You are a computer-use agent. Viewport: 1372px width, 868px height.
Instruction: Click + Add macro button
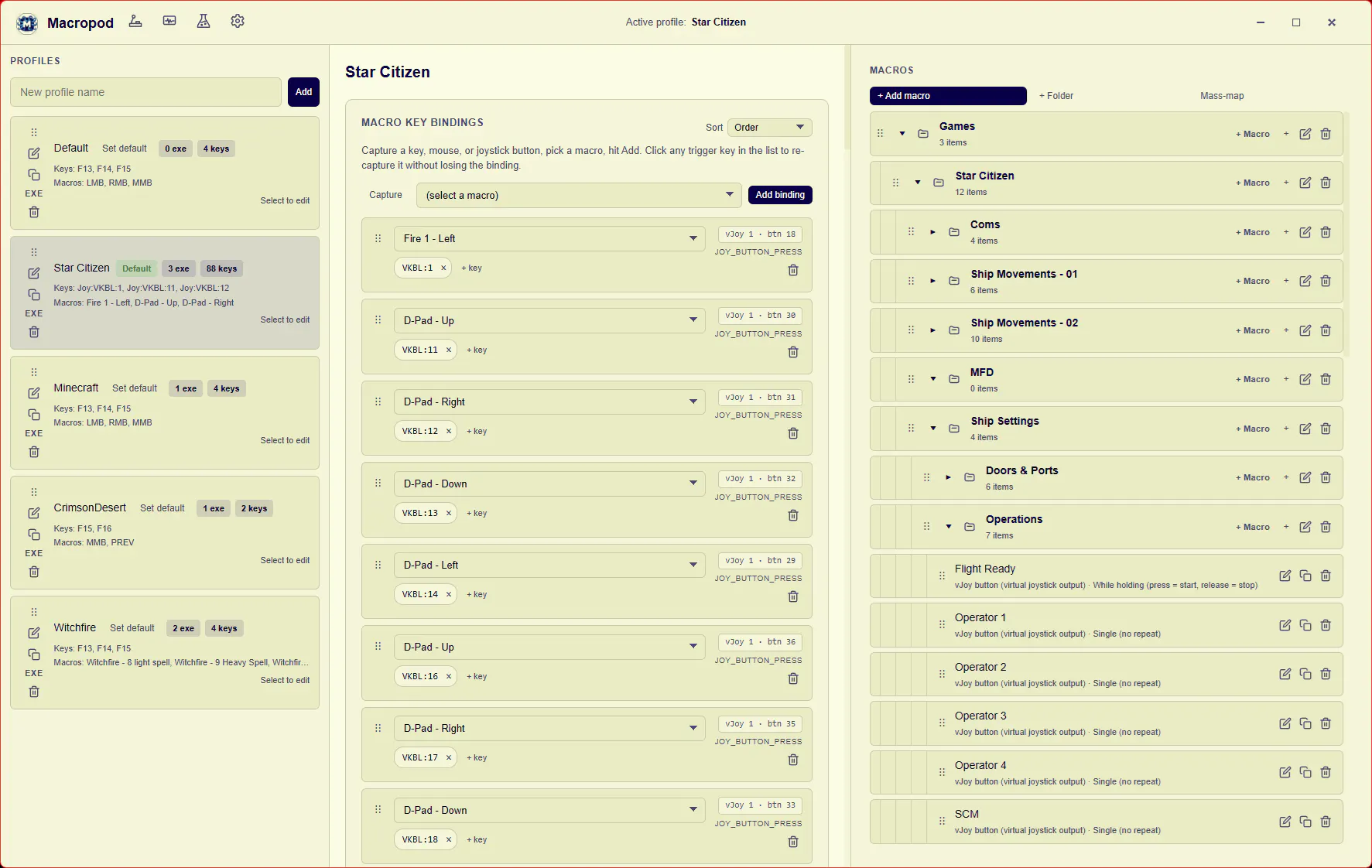(x=948, y=96)
